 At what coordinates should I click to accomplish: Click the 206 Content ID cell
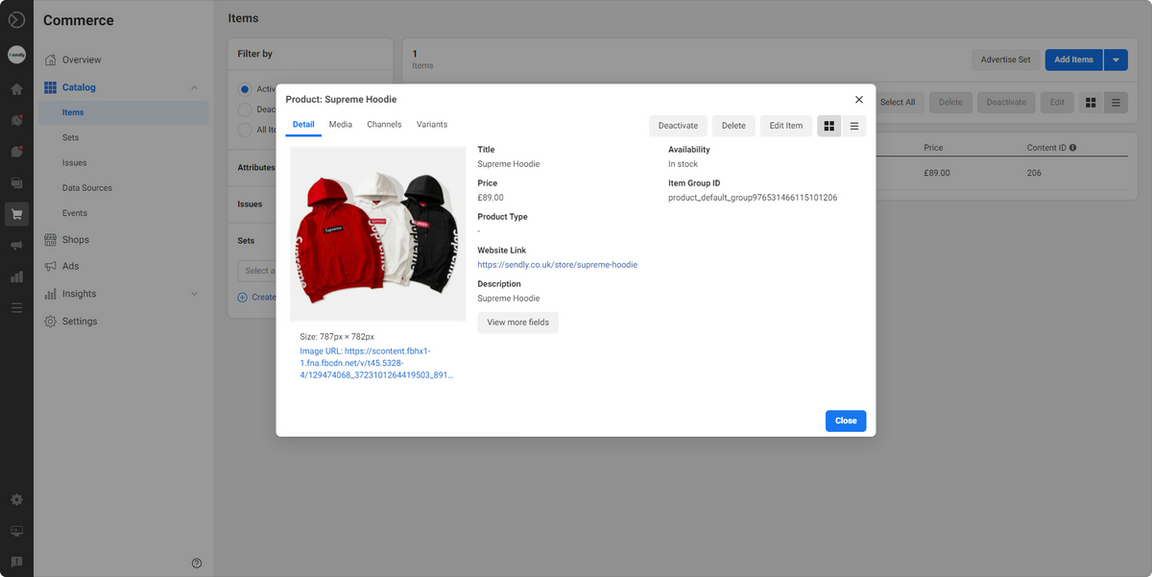tap(1034, 173)
